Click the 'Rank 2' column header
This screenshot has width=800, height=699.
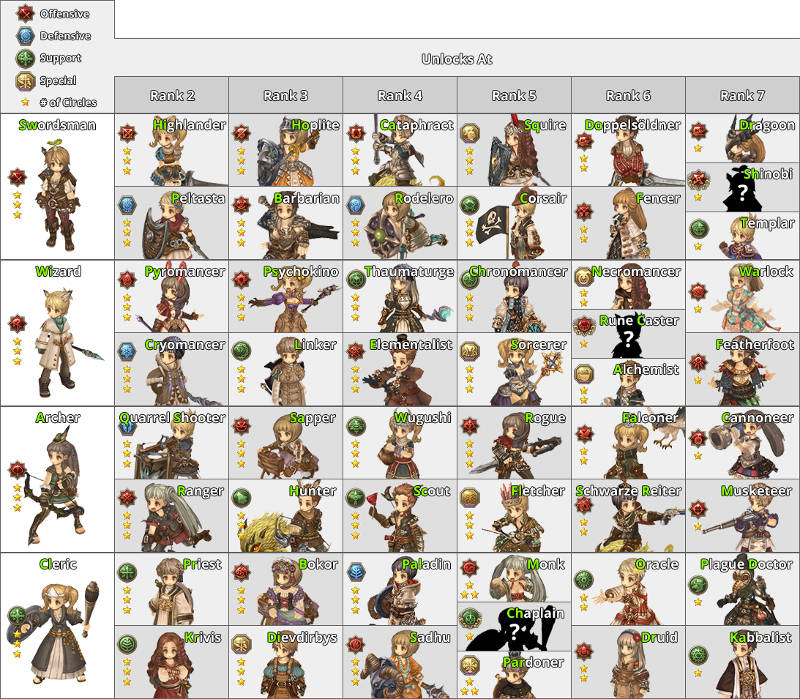[172, 95]
